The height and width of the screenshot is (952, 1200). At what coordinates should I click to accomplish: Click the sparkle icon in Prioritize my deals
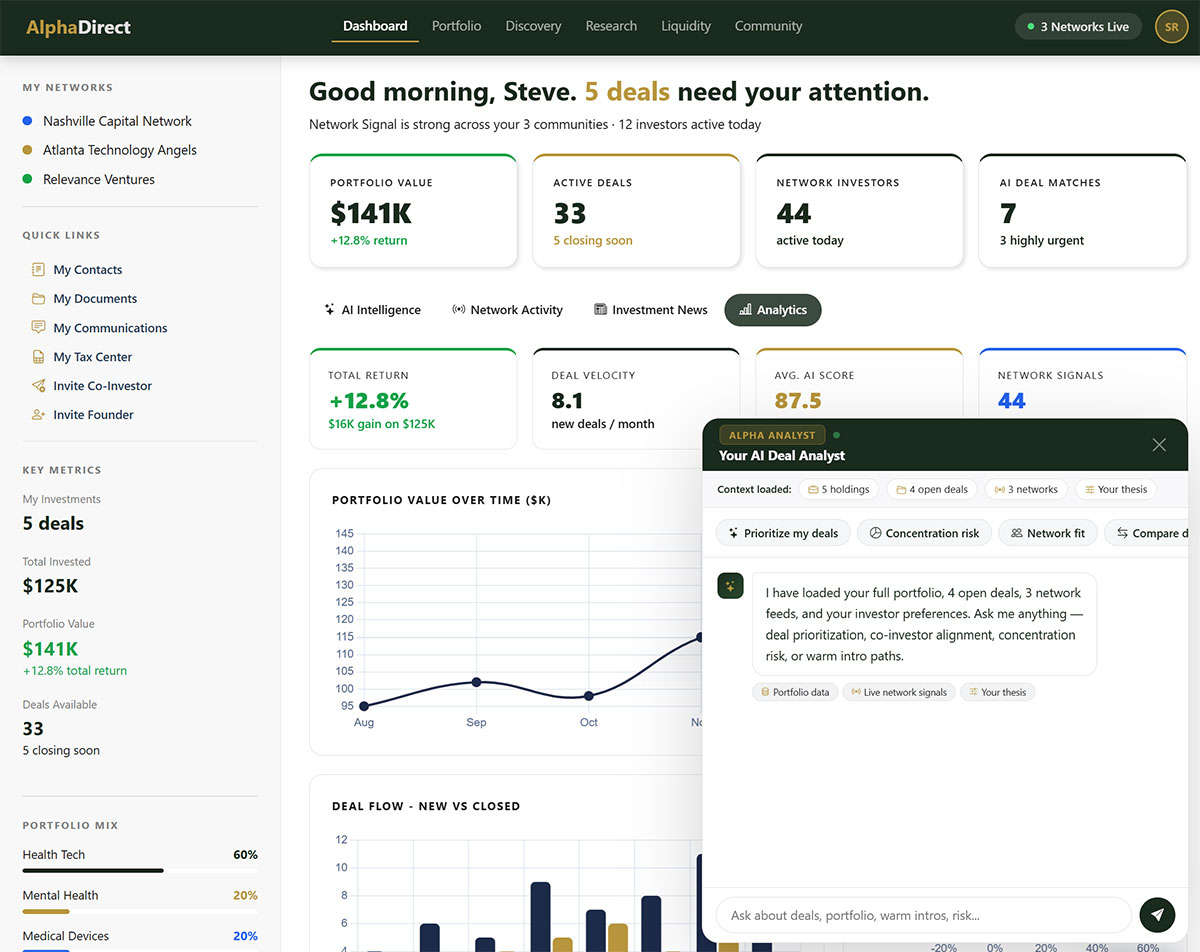click(x=734, y=533)
